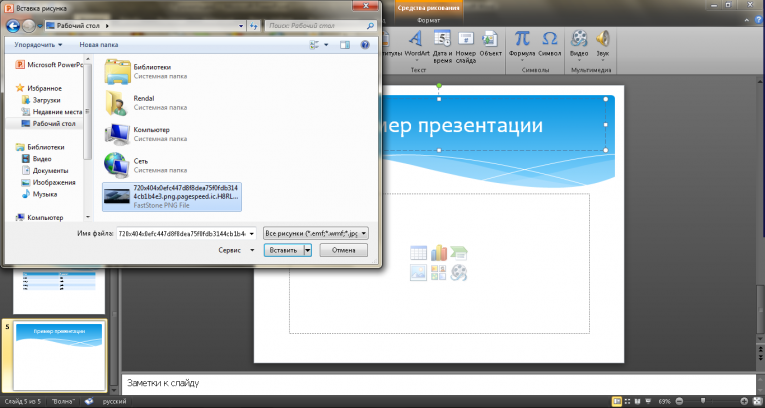The image size is (765, 408).
Task: Refresh the Рабочий стол folder view
Action: coord(254,26)
